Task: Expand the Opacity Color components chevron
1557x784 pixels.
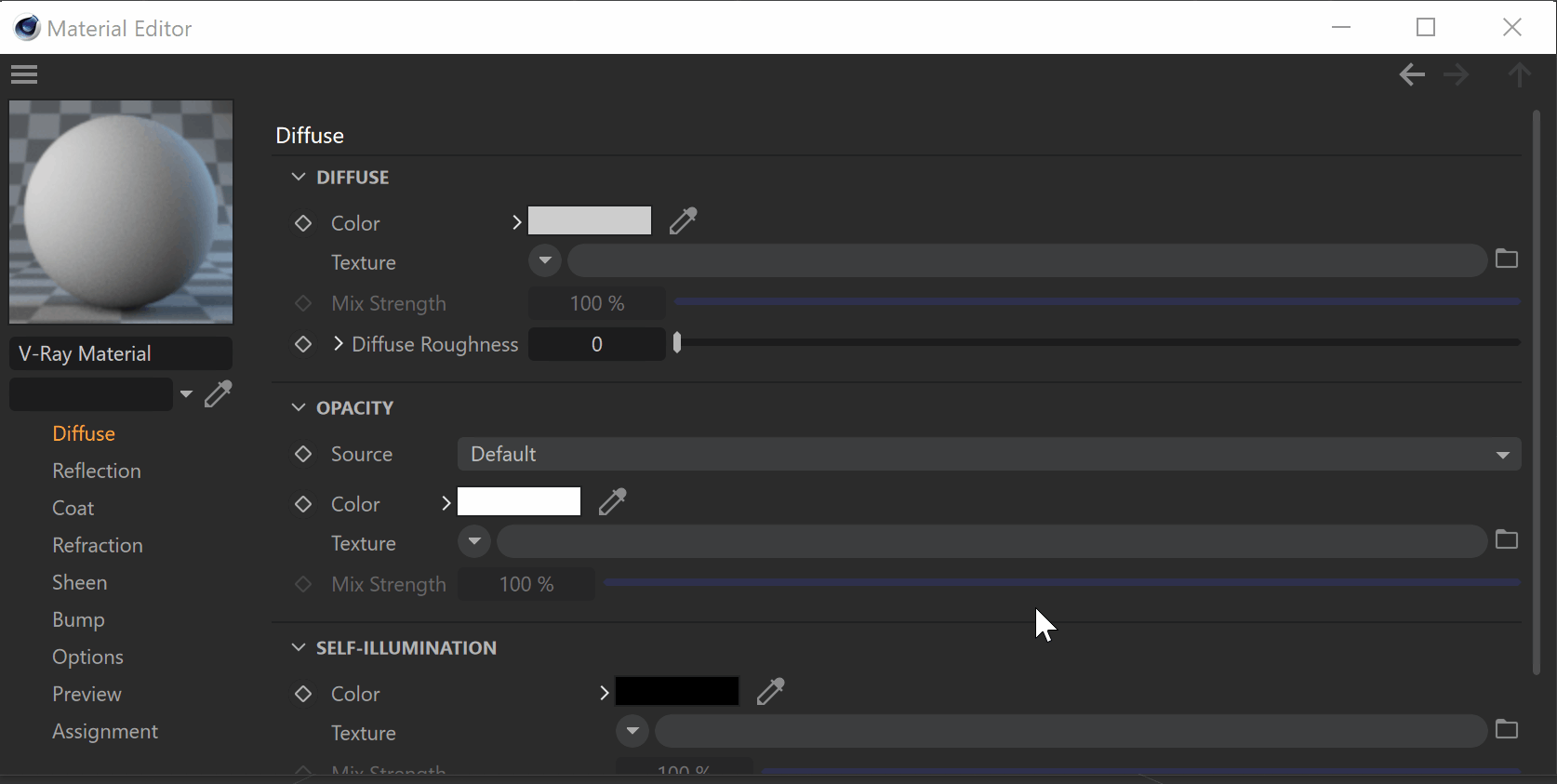Action: (x=446, y=503)
